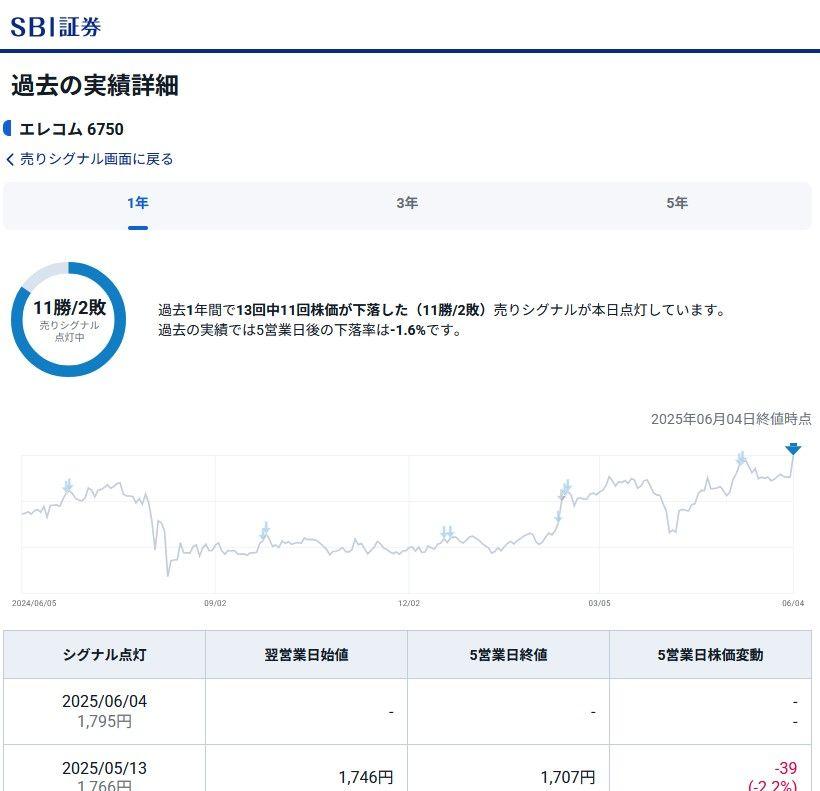
Task: Click the 5営業日終値 column header
Action: pos(508,655)
